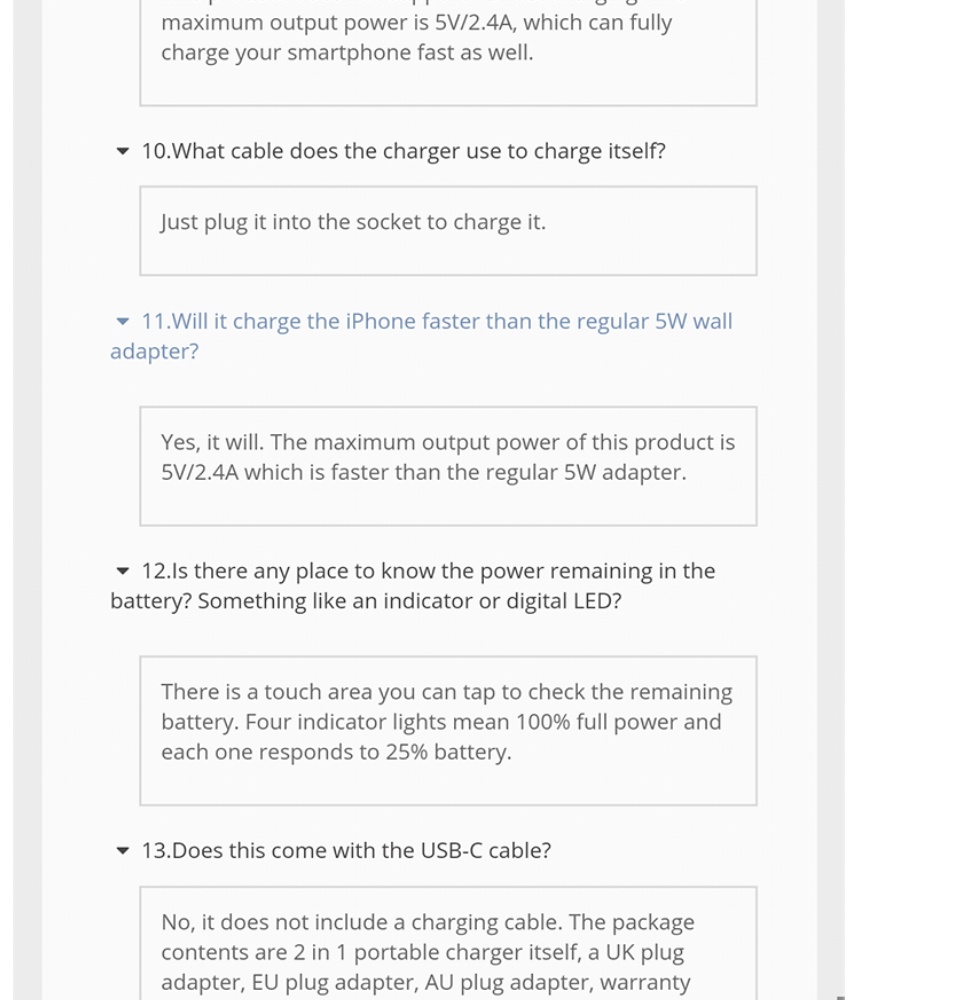This screenshot has height=1000, width=960.
Task: Click 'adapter?' on question 11's second line
Action: (x=154, y=351)
